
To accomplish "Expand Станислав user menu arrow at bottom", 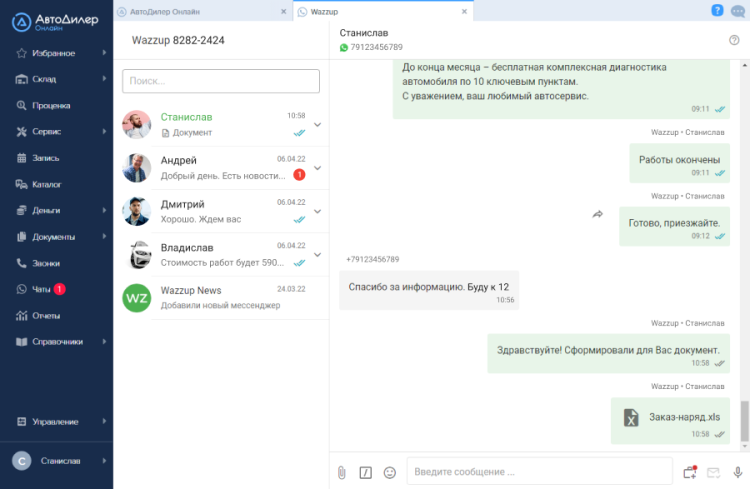I will [x=104, y=461].
